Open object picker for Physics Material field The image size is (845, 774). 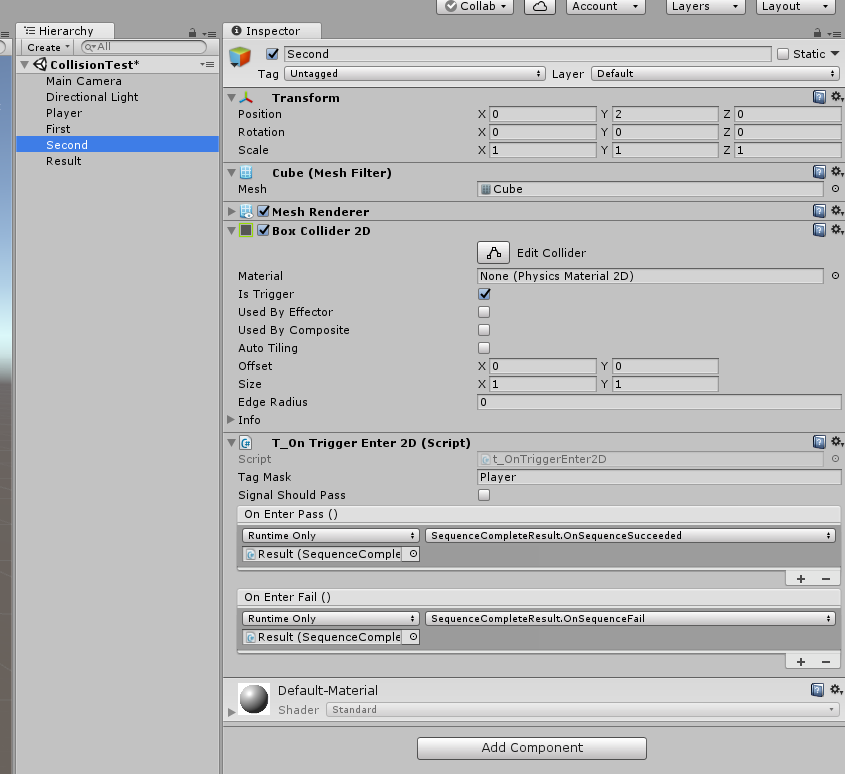835,275
